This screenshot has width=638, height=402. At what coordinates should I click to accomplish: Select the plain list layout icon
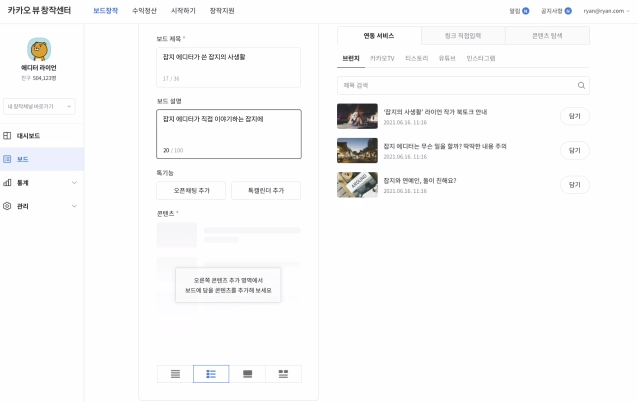[175, 374]
